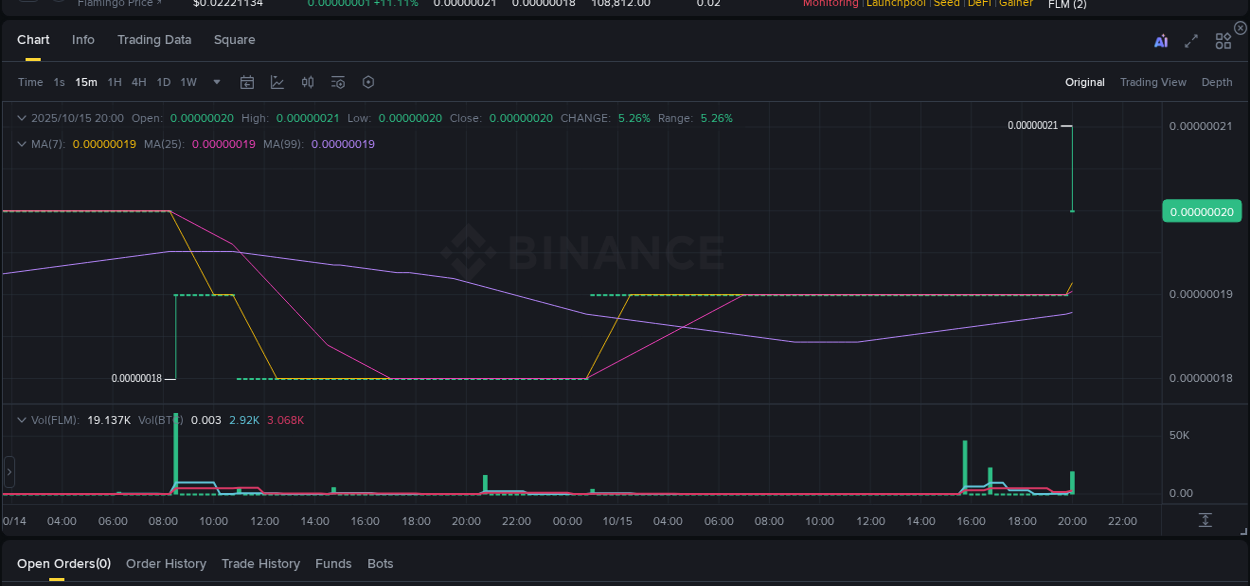
Task: Switch the chart to Depth view
Action: tap(1217, 82)
